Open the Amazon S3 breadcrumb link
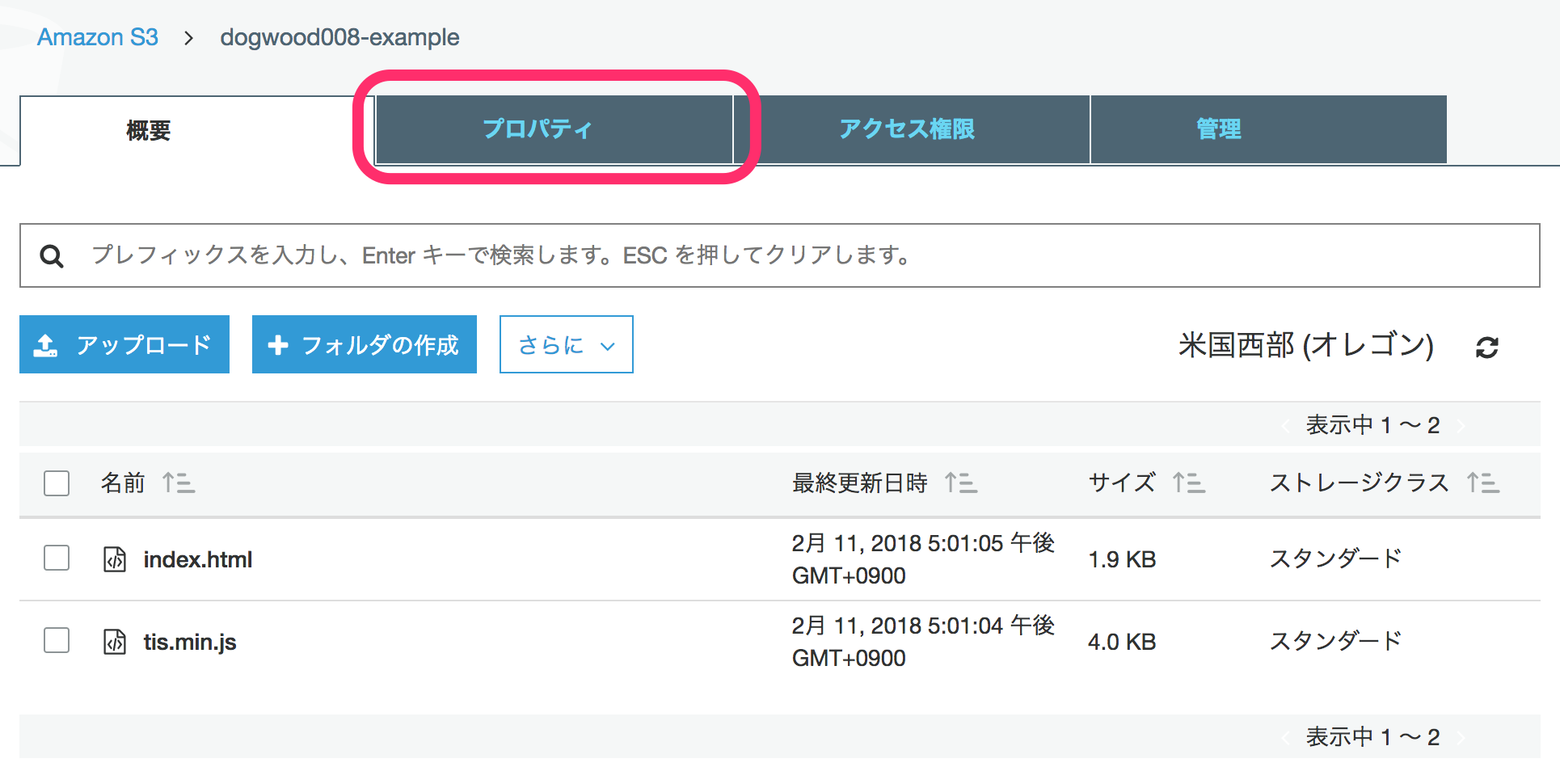1560x784 pixels. [x=97, y=36]
